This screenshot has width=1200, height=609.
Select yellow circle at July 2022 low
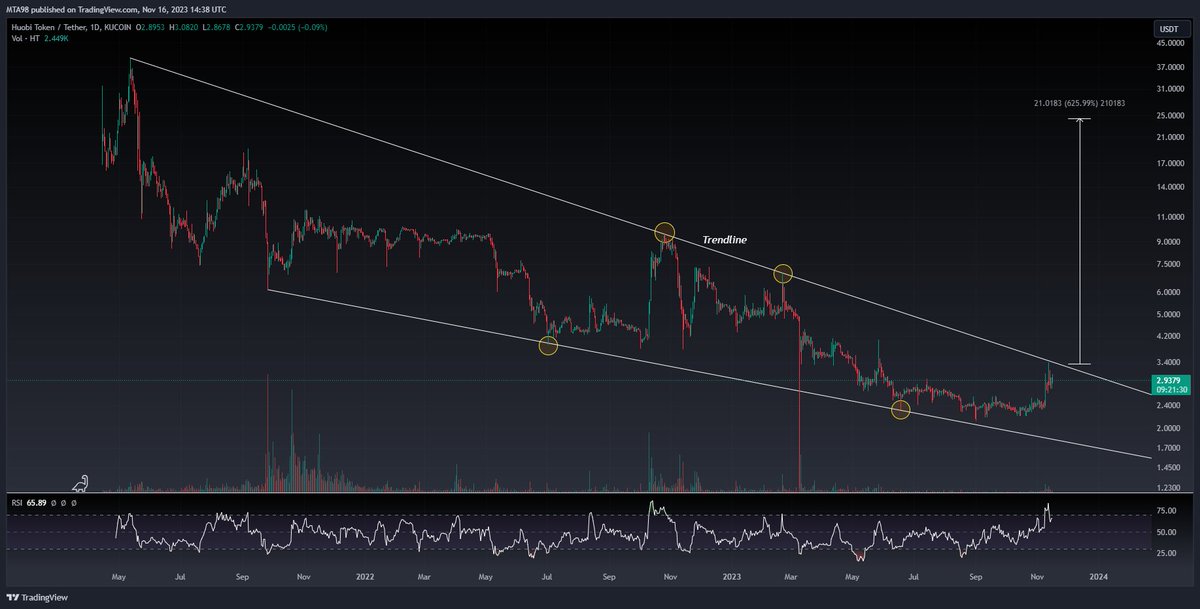pyautogui.click(x=548, y=346)
